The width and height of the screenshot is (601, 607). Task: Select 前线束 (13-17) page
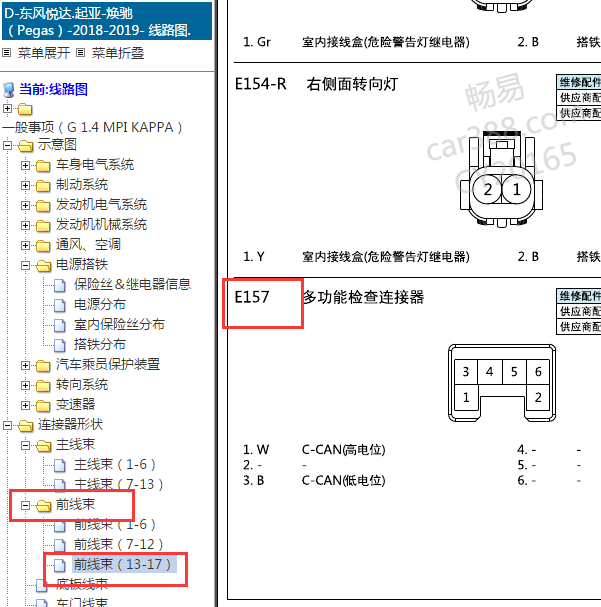click(x=124, y=564)
